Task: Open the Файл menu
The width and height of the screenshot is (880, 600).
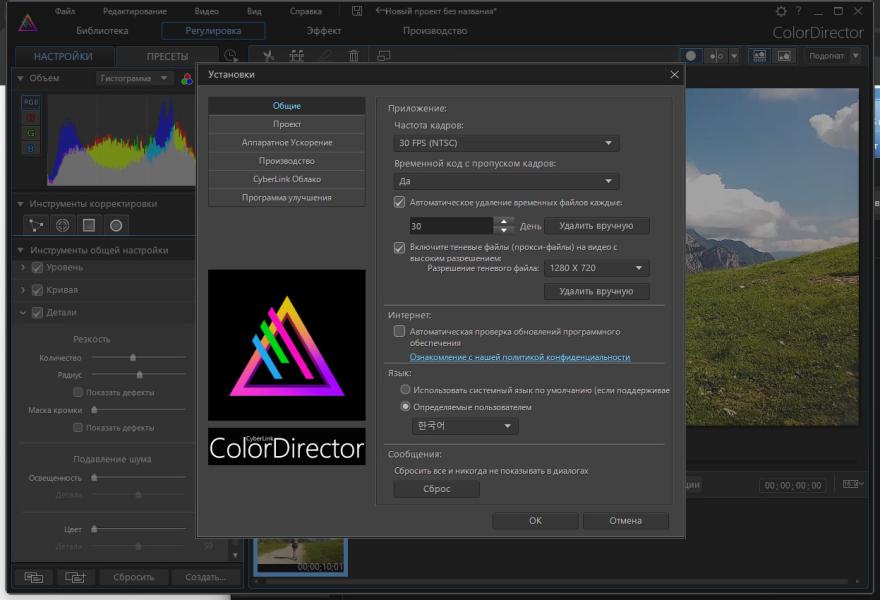Action: coord(65,11)
